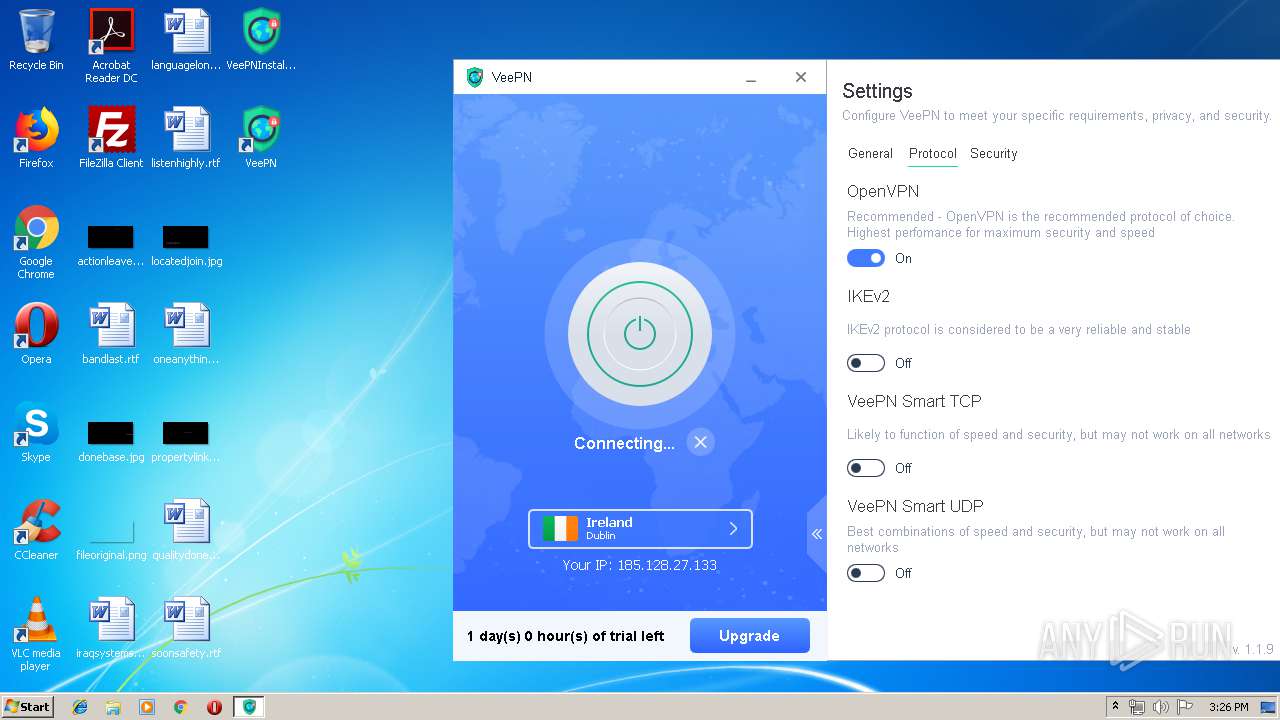Click the volume speaker tray icon

click(1161, 707)
